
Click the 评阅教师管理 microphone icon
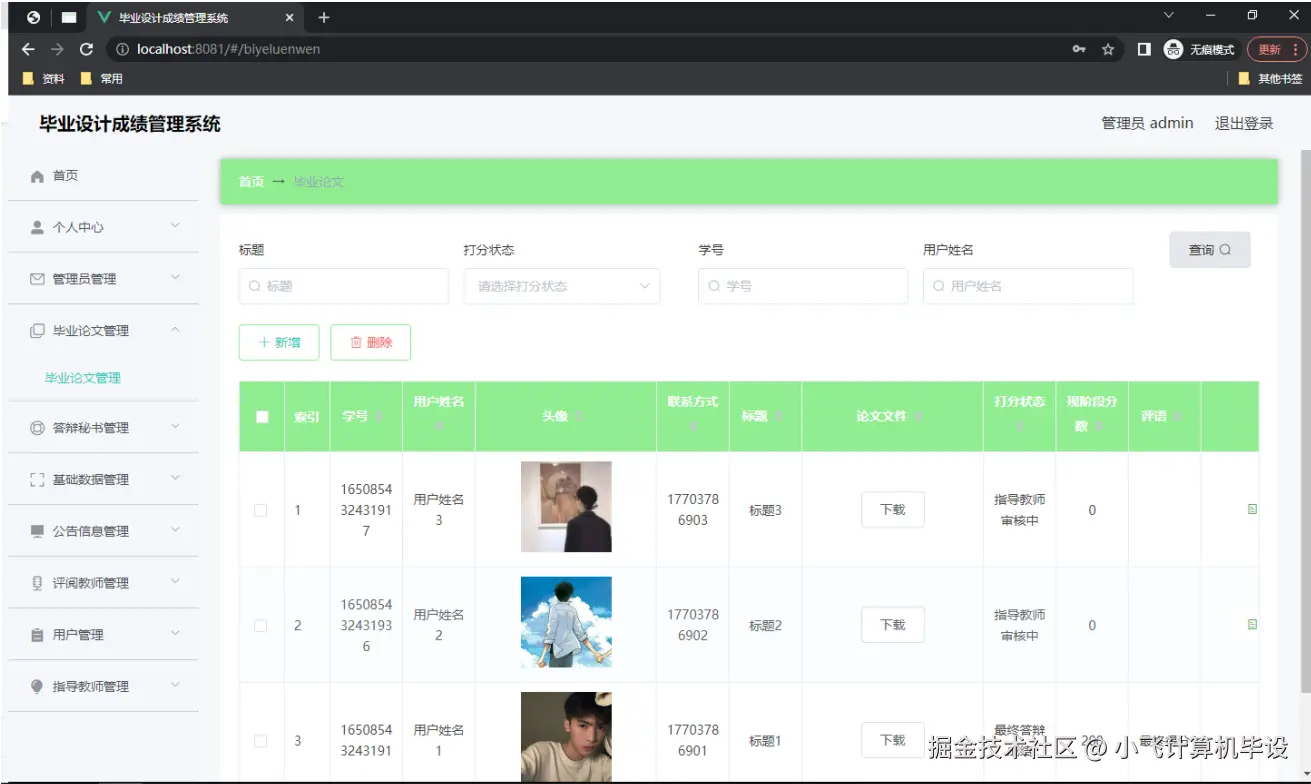click(x=37, y=583)
